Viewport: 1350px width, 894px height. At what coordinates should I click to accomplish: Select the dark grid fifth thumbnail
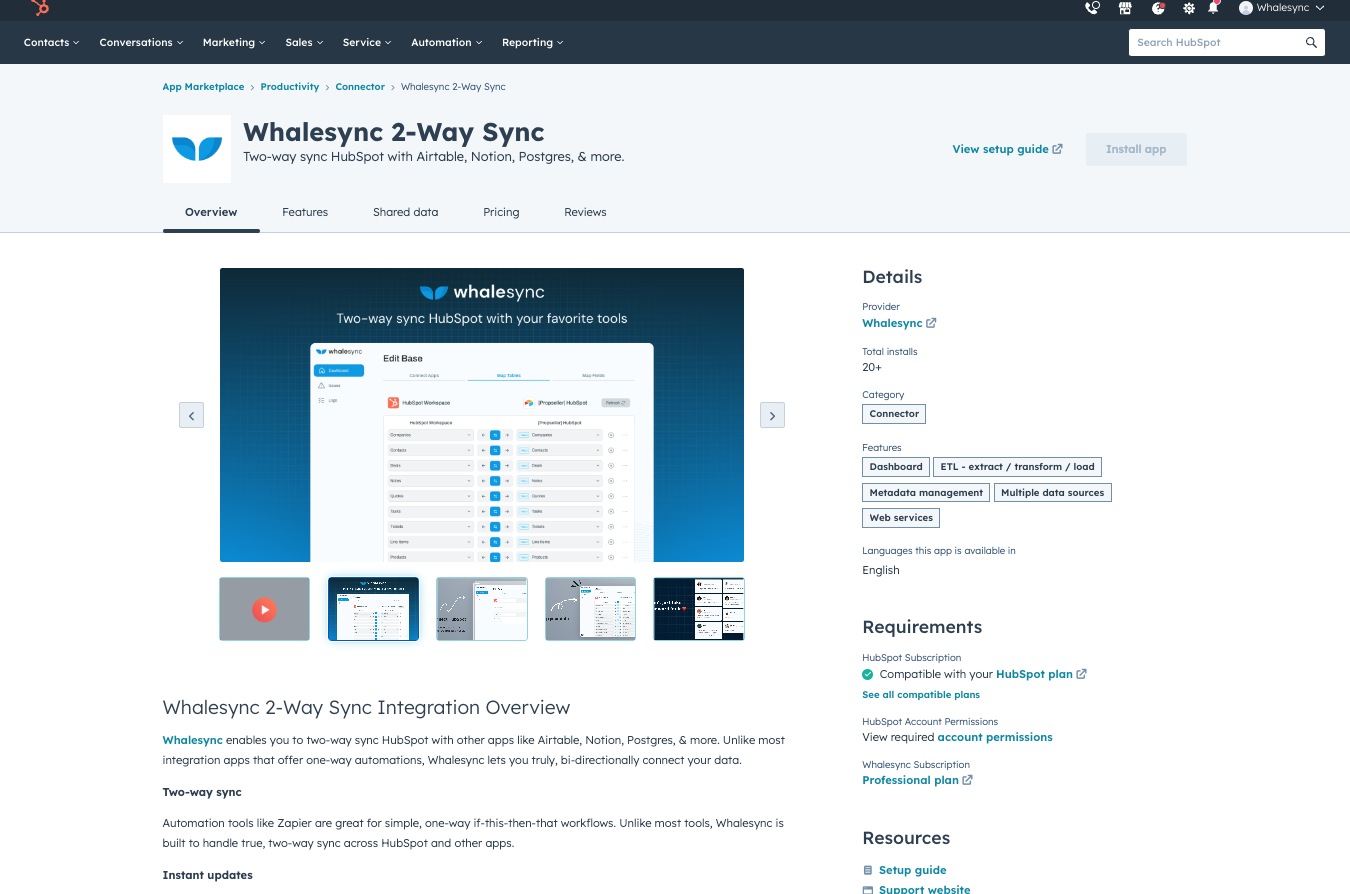click(699, 609)
